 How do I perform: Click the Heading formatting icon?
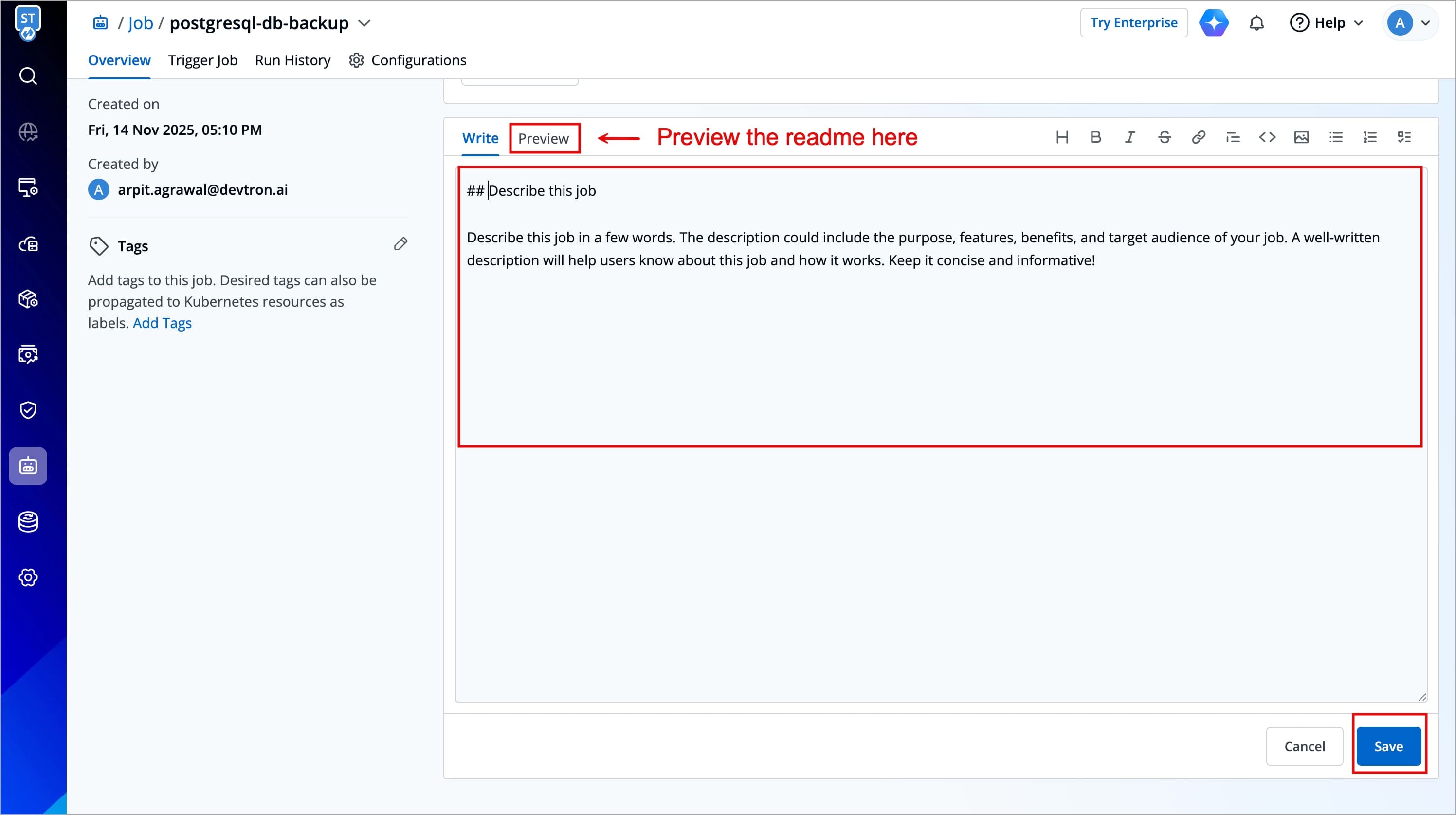click(x=1061, y=137)
